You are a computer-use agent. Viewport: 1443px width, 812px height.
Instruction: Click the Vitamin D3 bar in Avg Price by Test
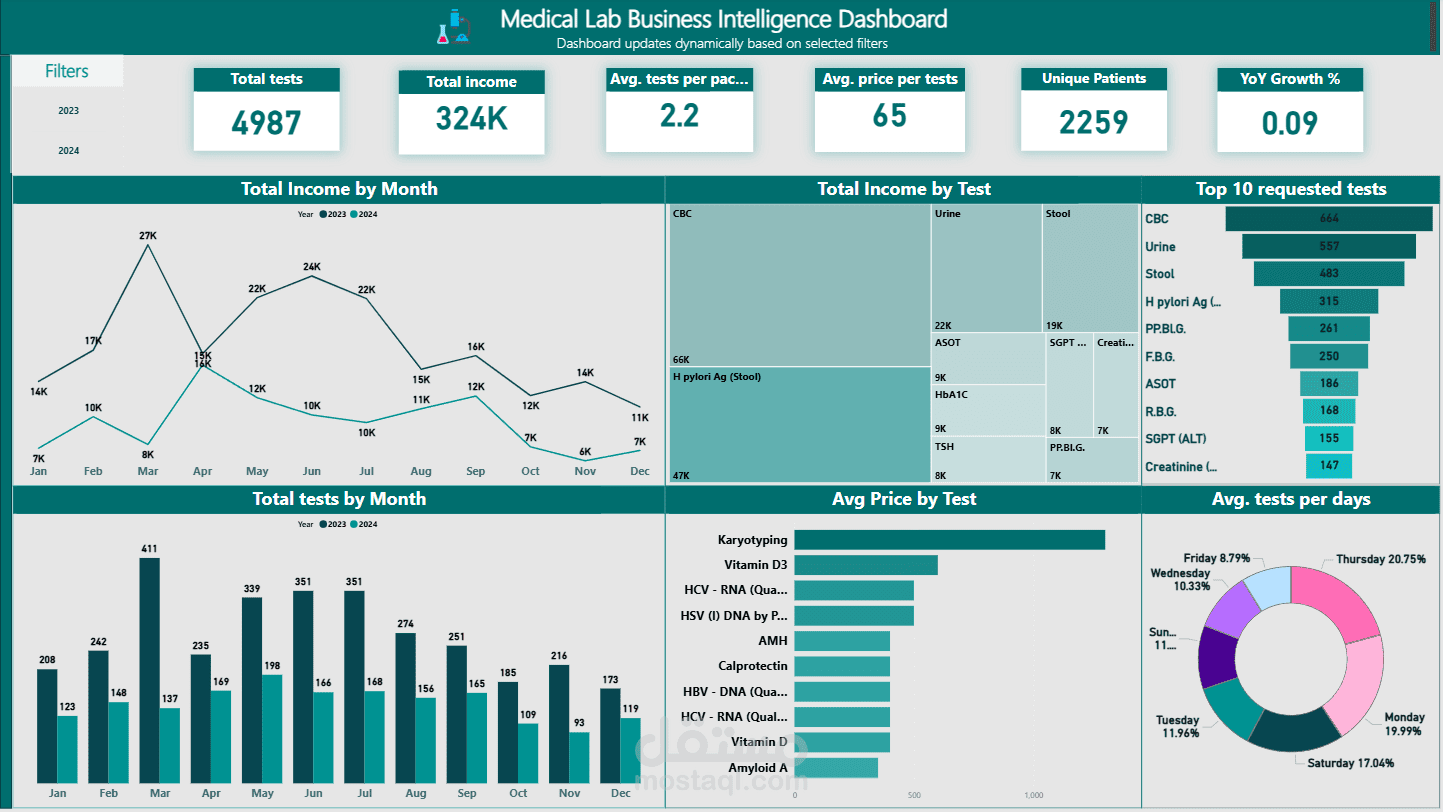(865, 565)
